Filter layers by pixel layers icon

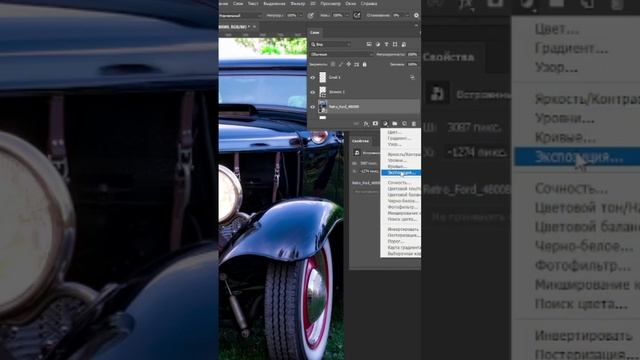[369, 44]
